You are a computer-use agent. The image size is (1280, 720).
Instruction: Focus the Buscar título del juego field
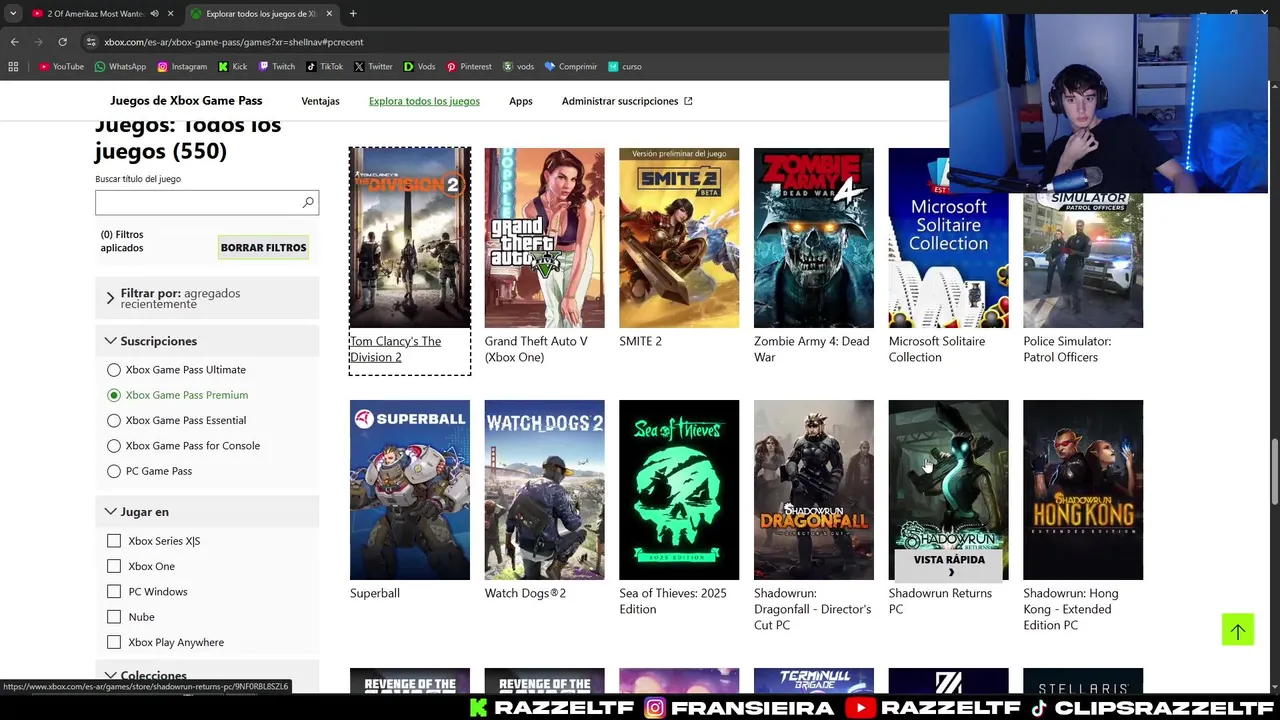(x=207, y=203)
